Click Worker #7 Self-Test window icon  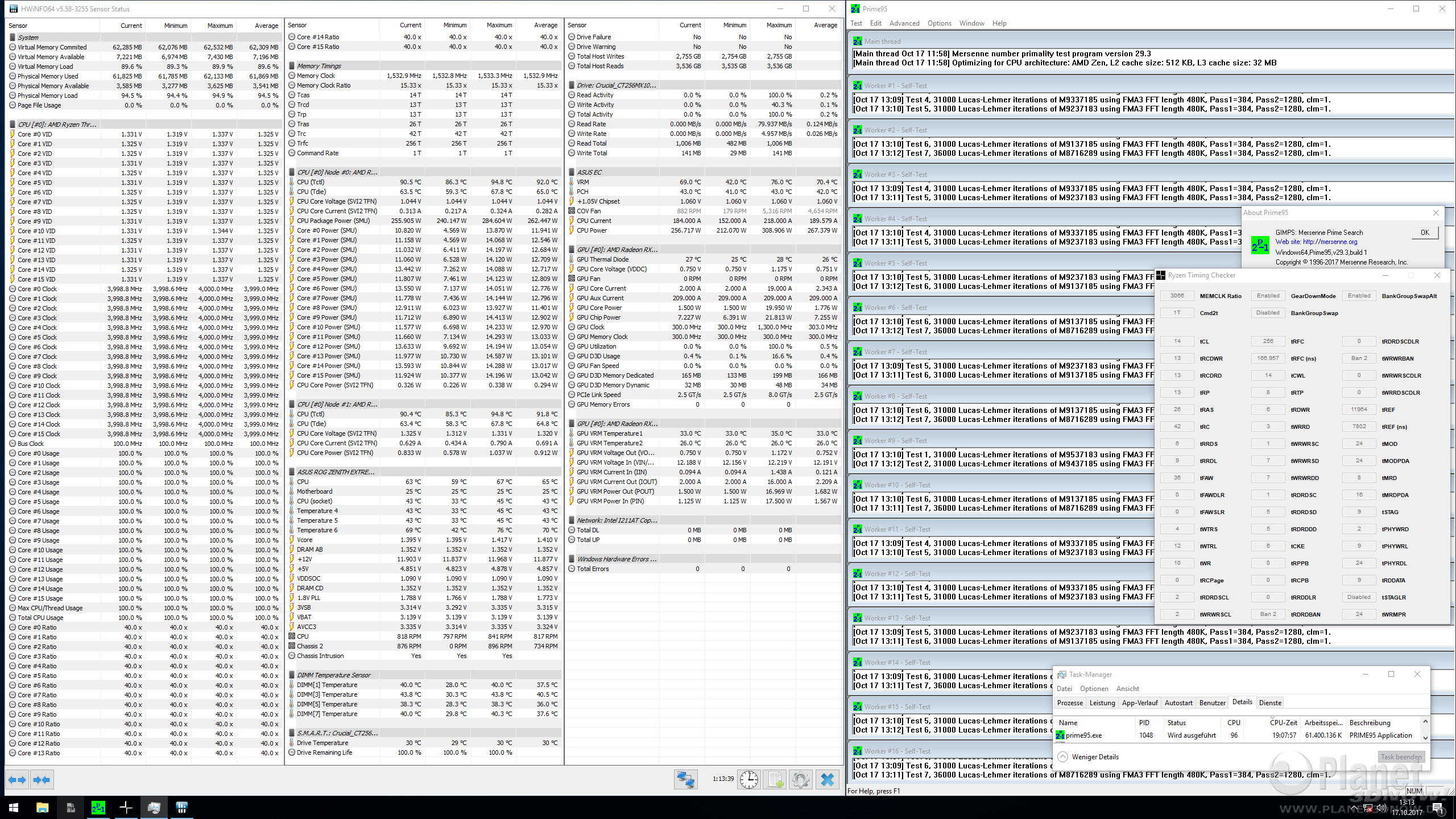857,351
